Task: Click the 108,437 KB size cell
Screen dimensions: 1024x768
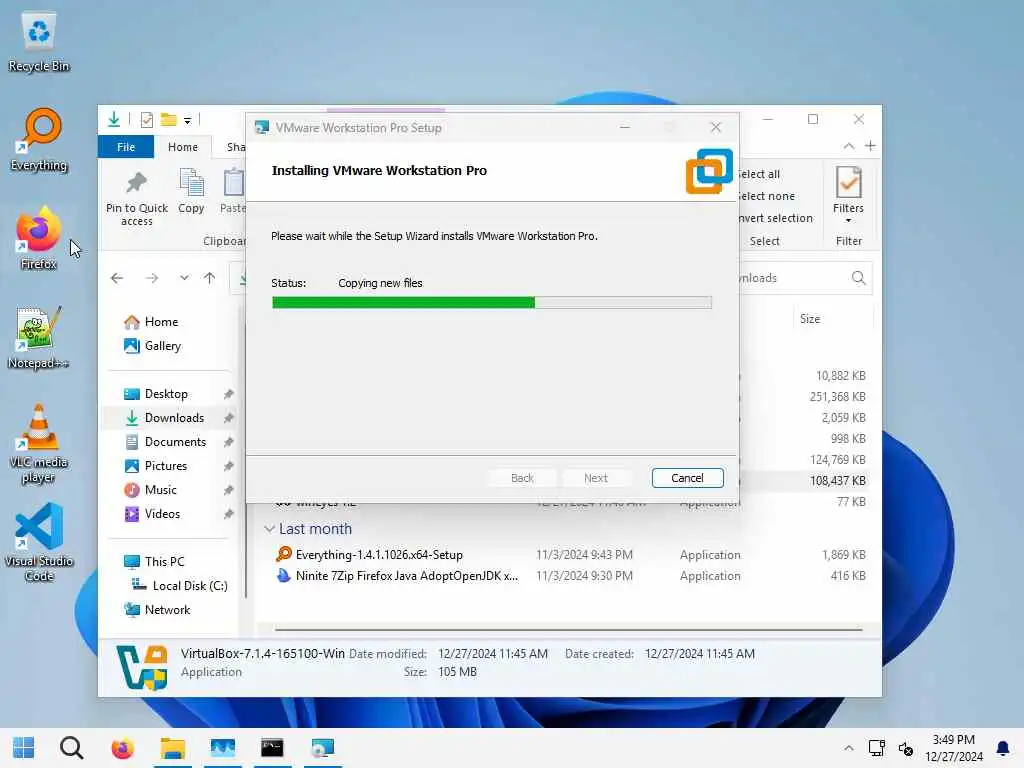Action: click(x=838, y=481)
